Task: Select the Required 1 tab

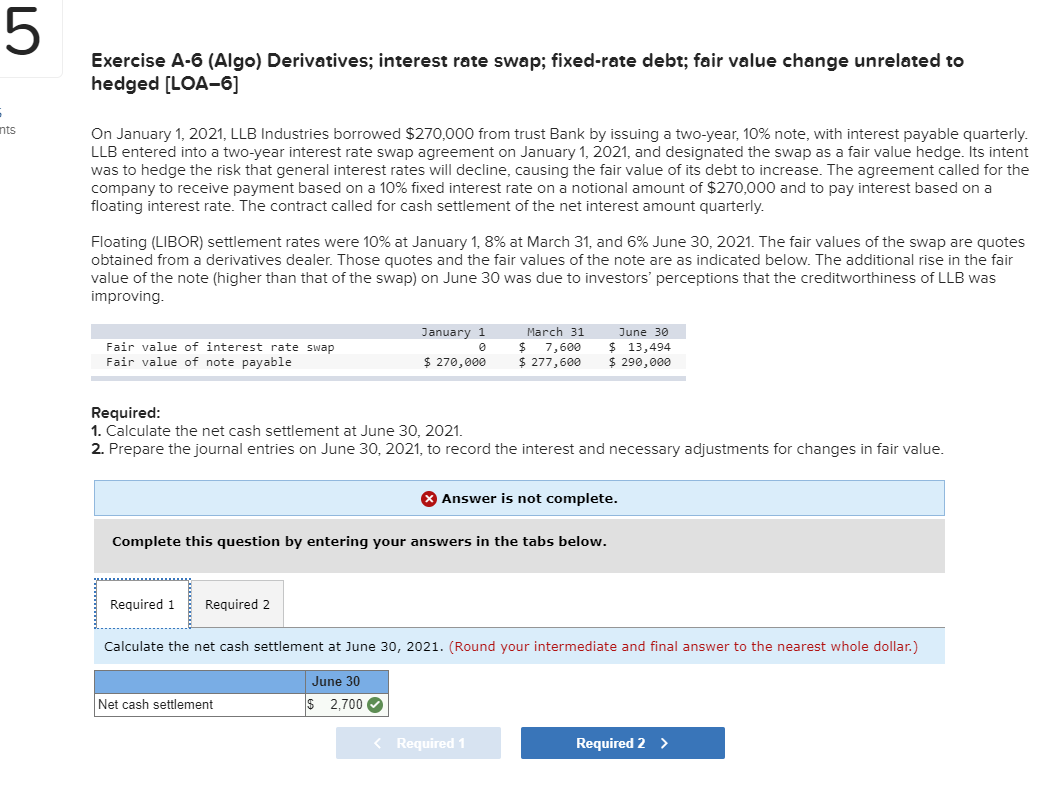Action: 141,603
